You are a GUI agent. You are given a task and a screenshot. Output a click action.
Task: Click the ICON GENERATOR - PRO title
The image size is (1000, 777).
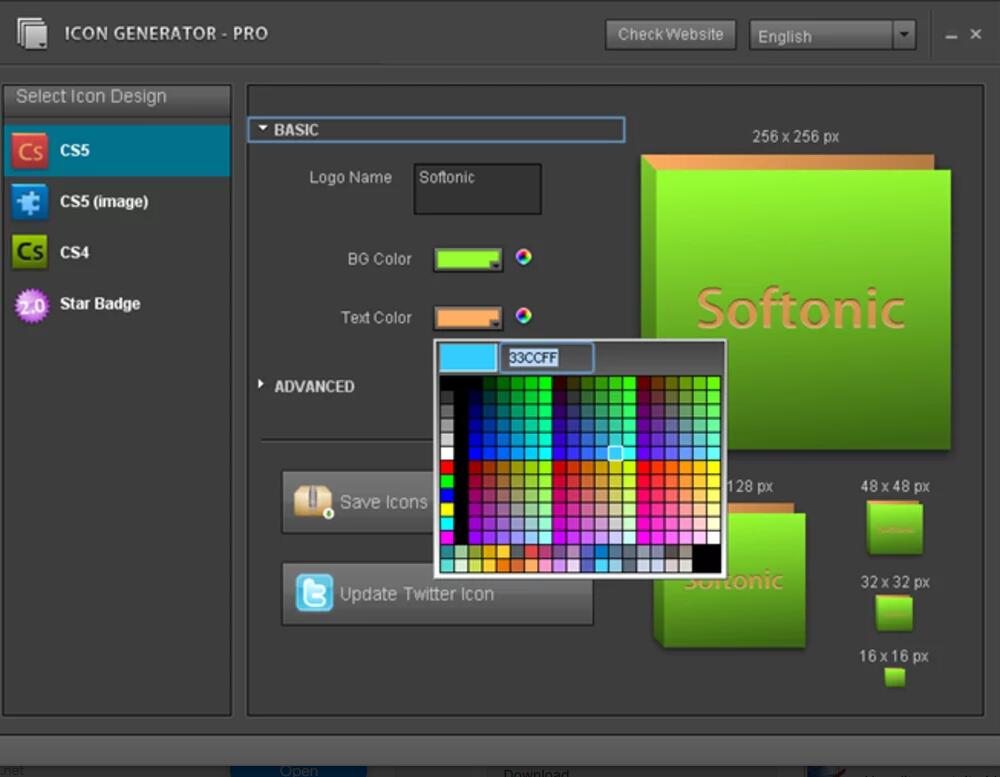click(166, 33)
